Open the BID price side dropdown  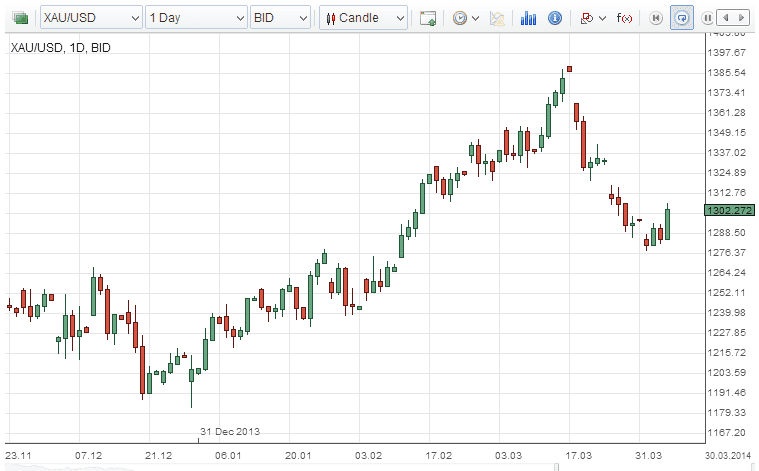(x=280, y=18)
